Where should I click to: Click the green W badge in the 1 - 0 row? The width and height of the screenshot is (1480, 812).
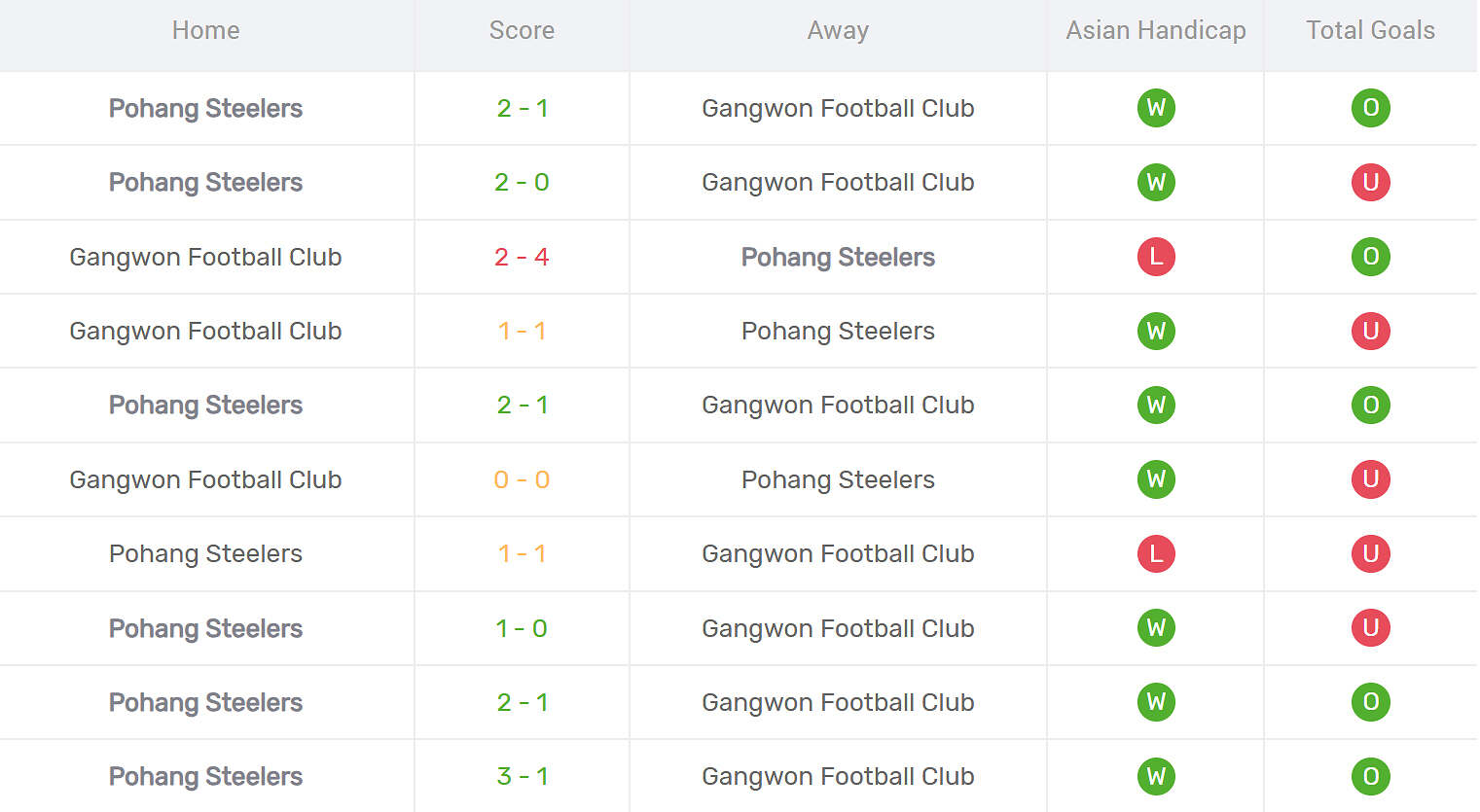pyautogui.click(x=1156, y=628)
